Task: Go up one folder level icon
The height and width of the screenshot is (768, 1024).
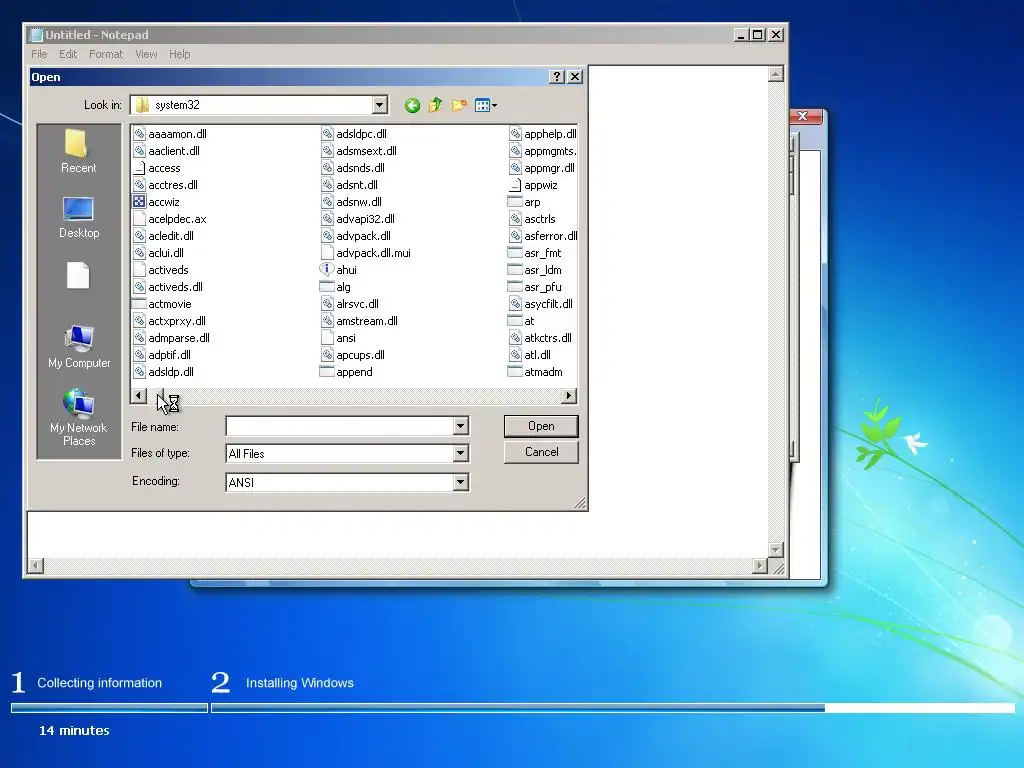Action: tap(436, 105)
